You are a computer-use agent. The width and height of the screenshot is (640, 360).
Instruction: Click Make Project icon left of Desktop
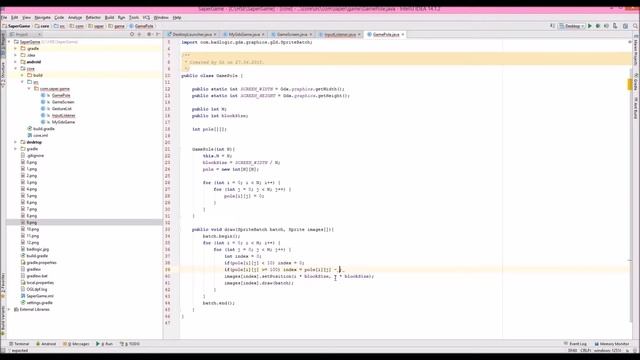[x=553, y=26]
